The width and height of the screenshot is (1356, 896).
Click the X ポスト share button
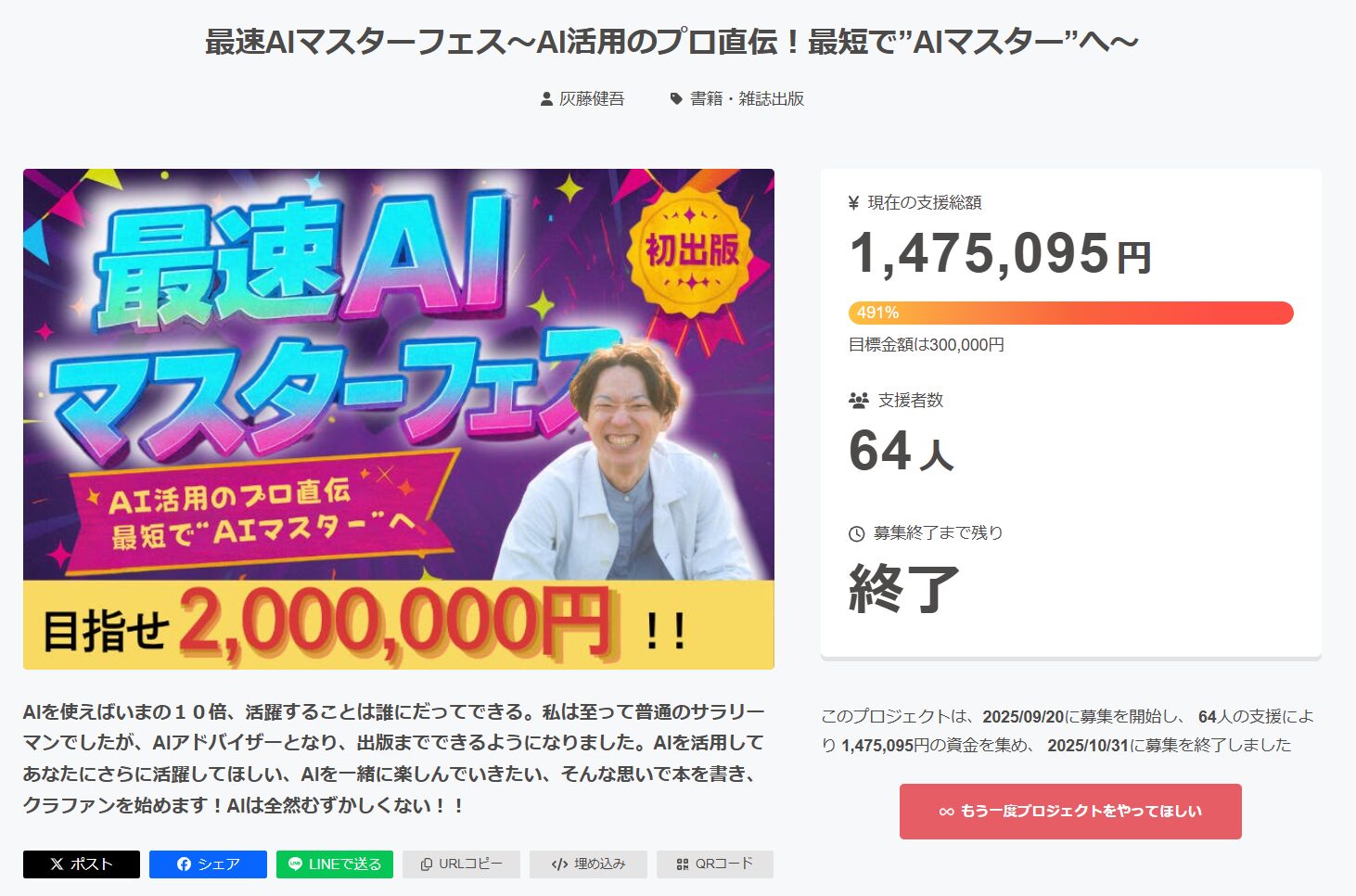pos(82,864)
